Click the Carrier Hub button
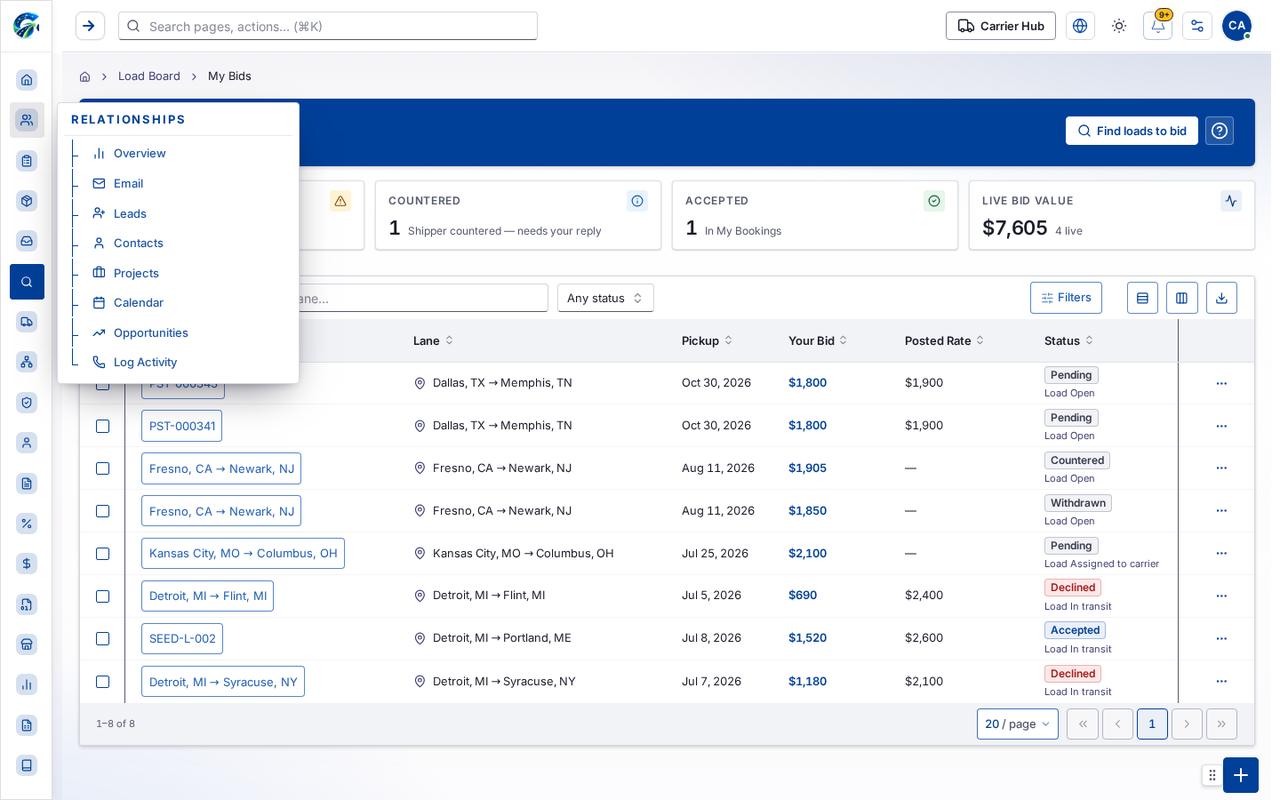Image resolution: width=1280 pixels, height=800 pixels. pos(1001,26)
